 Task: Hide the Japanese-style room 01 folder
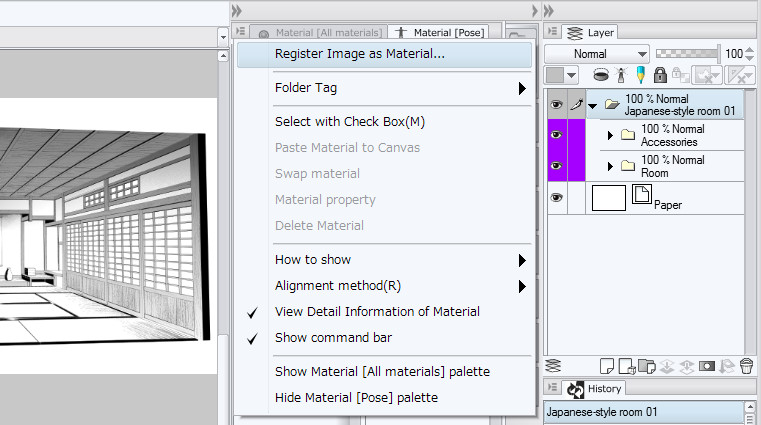tap(557, 104)
